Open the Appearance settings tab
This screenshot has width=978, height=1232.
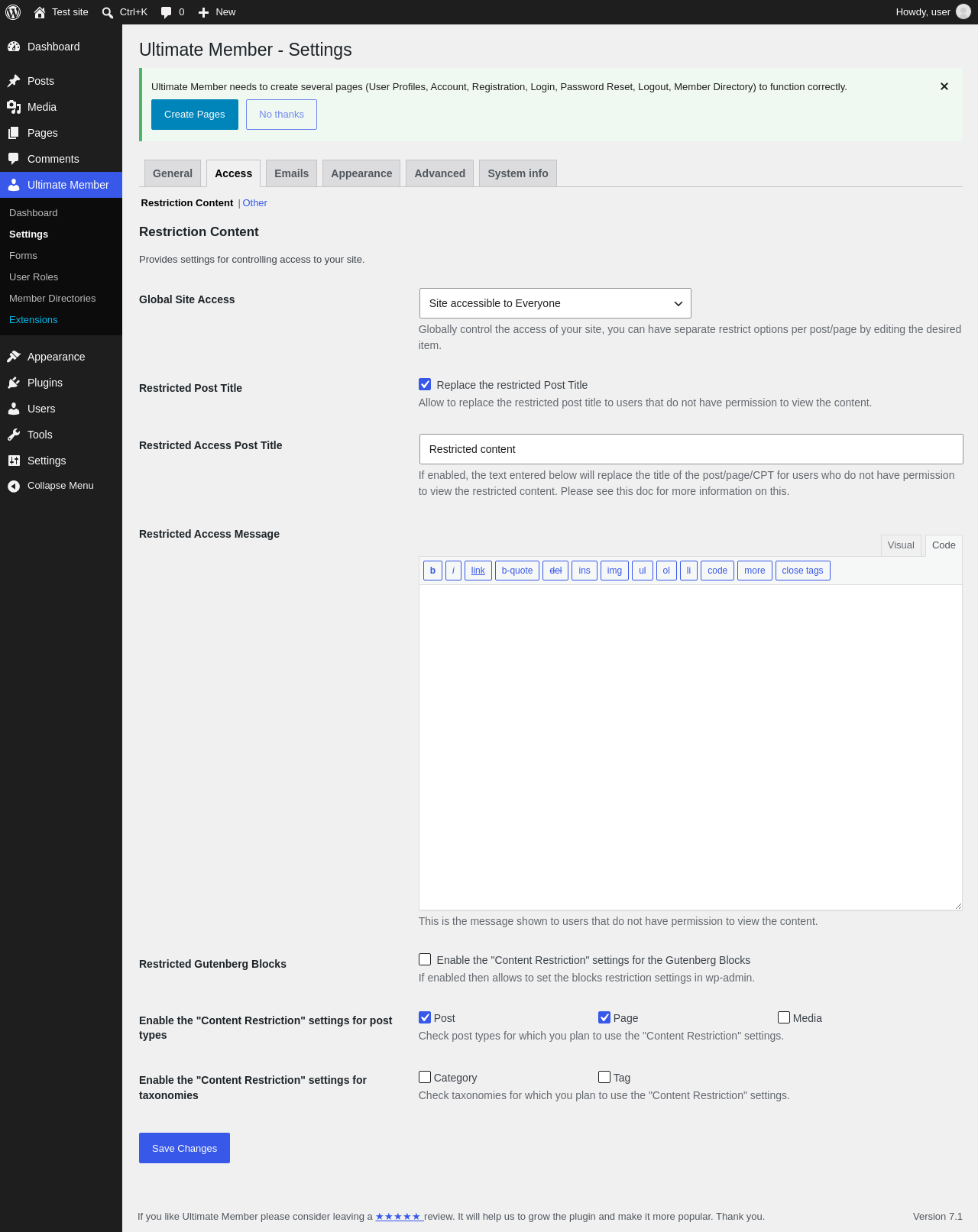click(361, 173)
